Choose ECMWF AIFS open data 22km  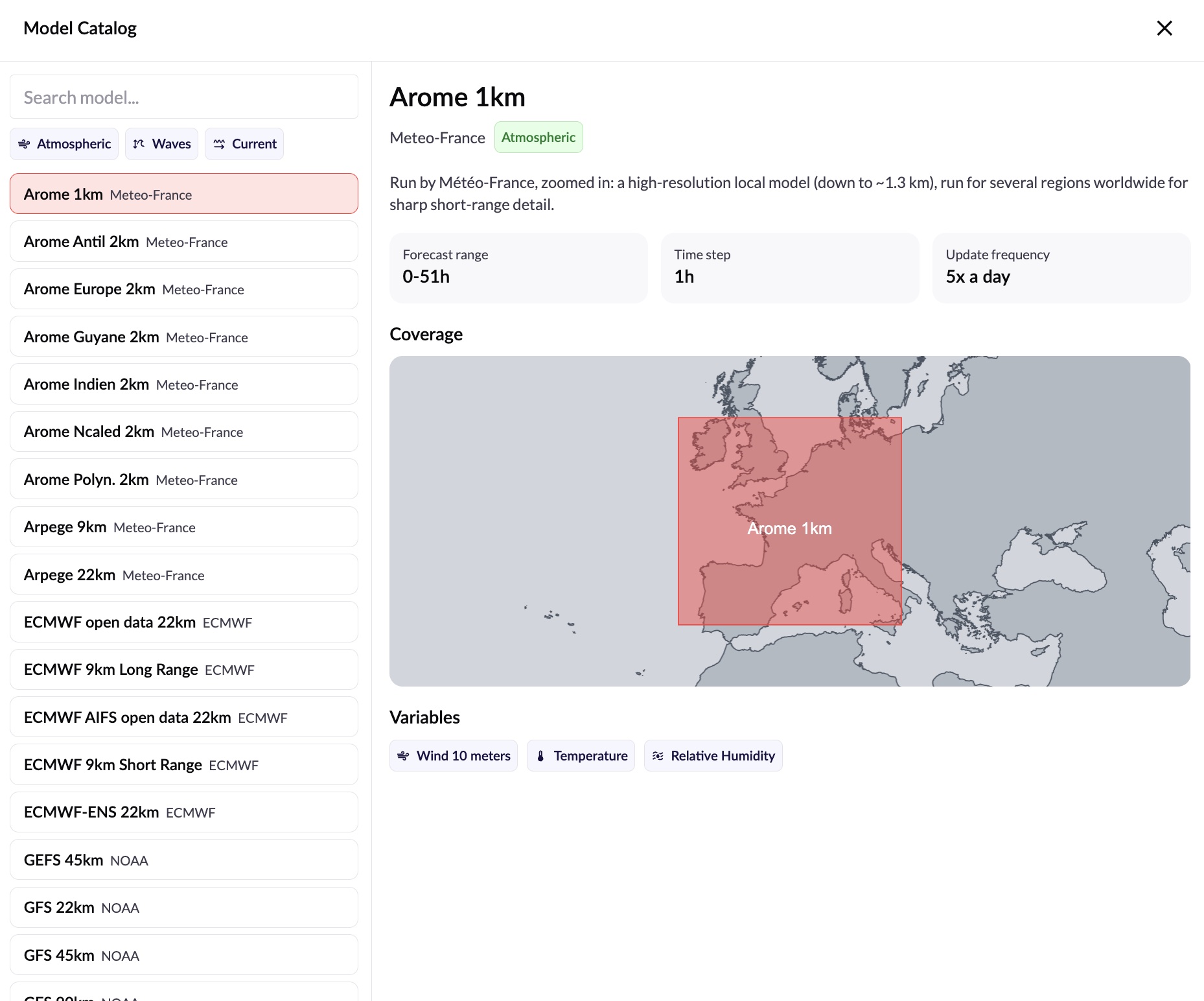click(x=184, y=717)
